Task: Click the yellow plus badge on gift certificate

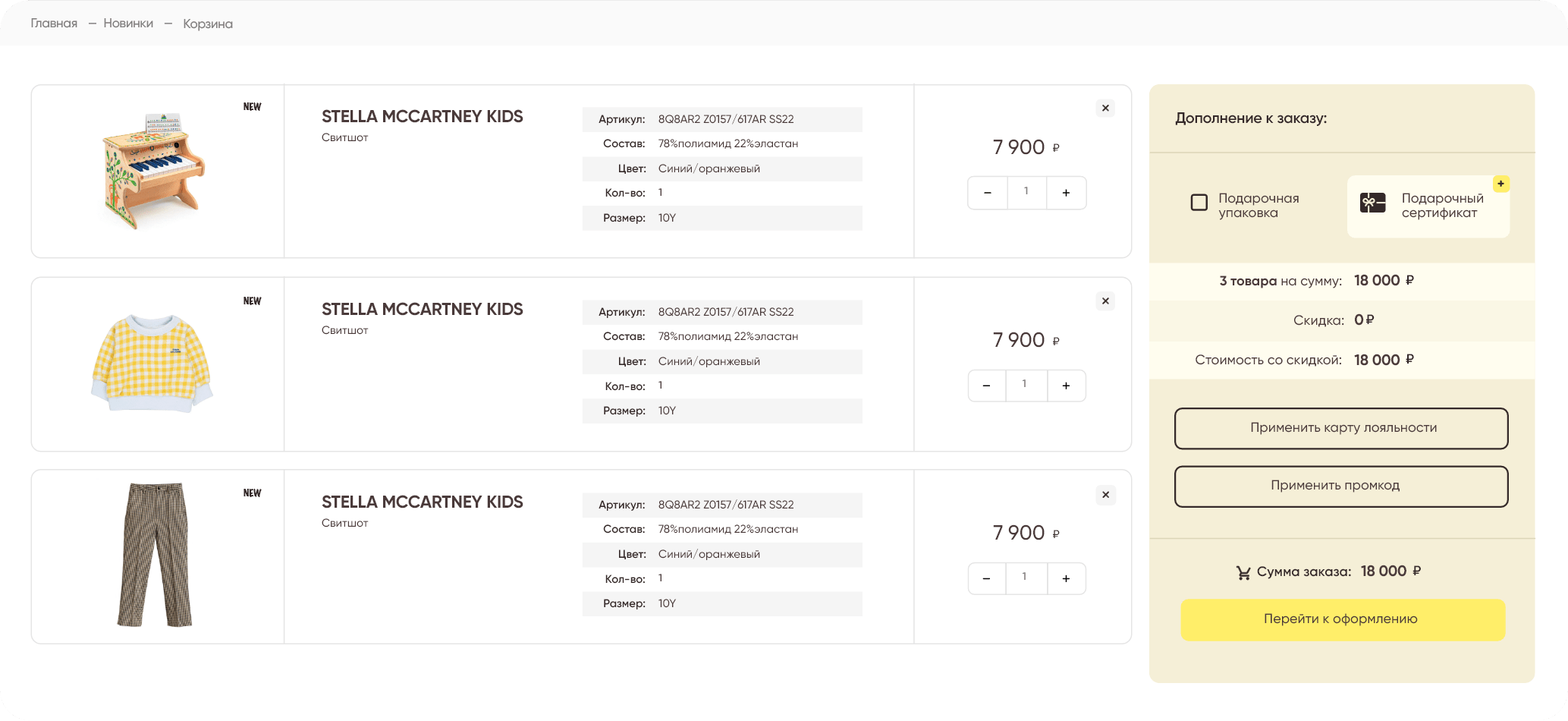Action: 1500,184
